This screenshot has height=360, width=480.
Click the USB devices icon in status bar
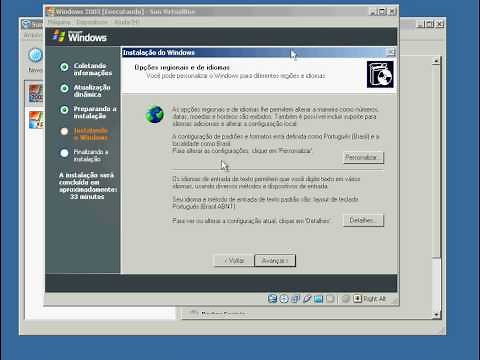[307, 299]
